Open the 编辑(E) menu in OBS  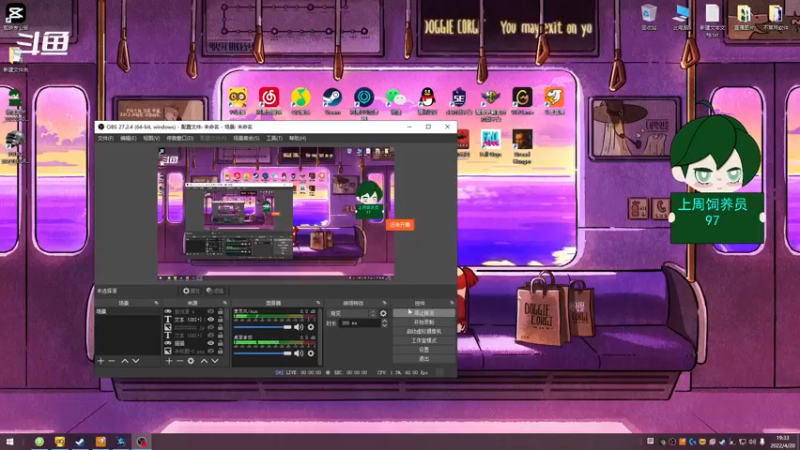(128, 138)
